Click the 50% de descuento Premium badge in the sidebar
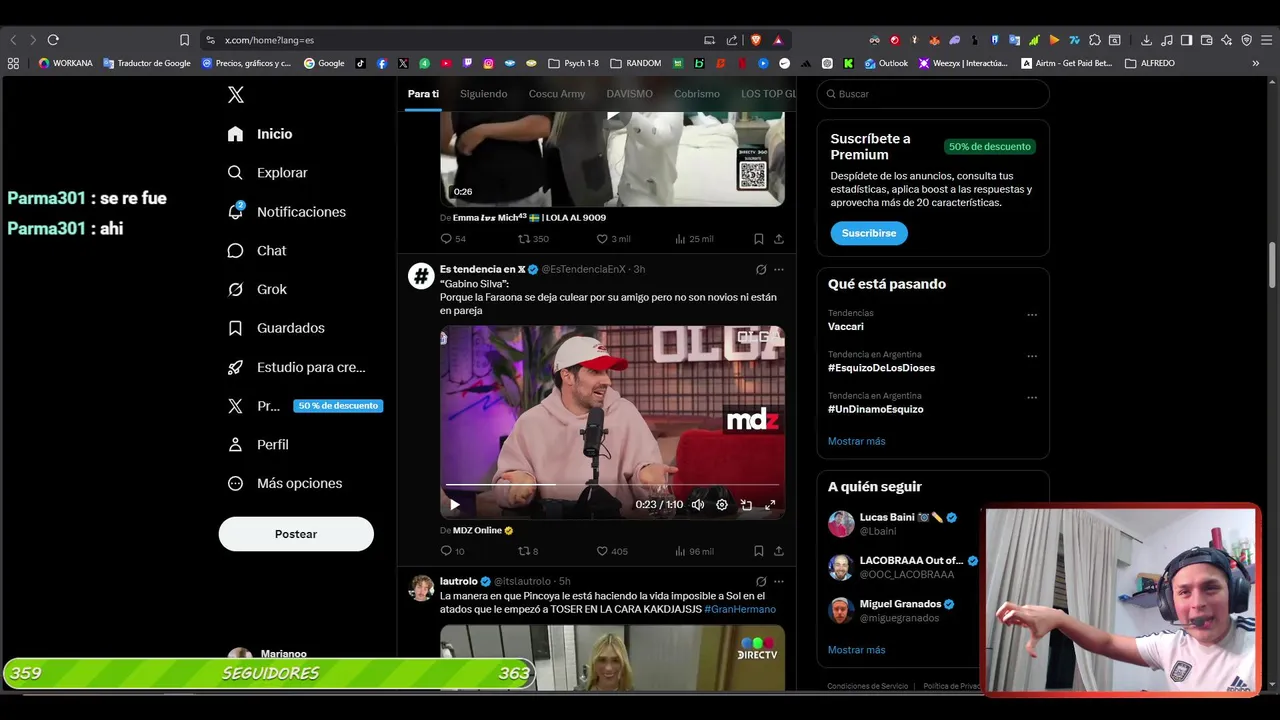Viewport: 1280px width, 720px height. (x=338, y=406)
